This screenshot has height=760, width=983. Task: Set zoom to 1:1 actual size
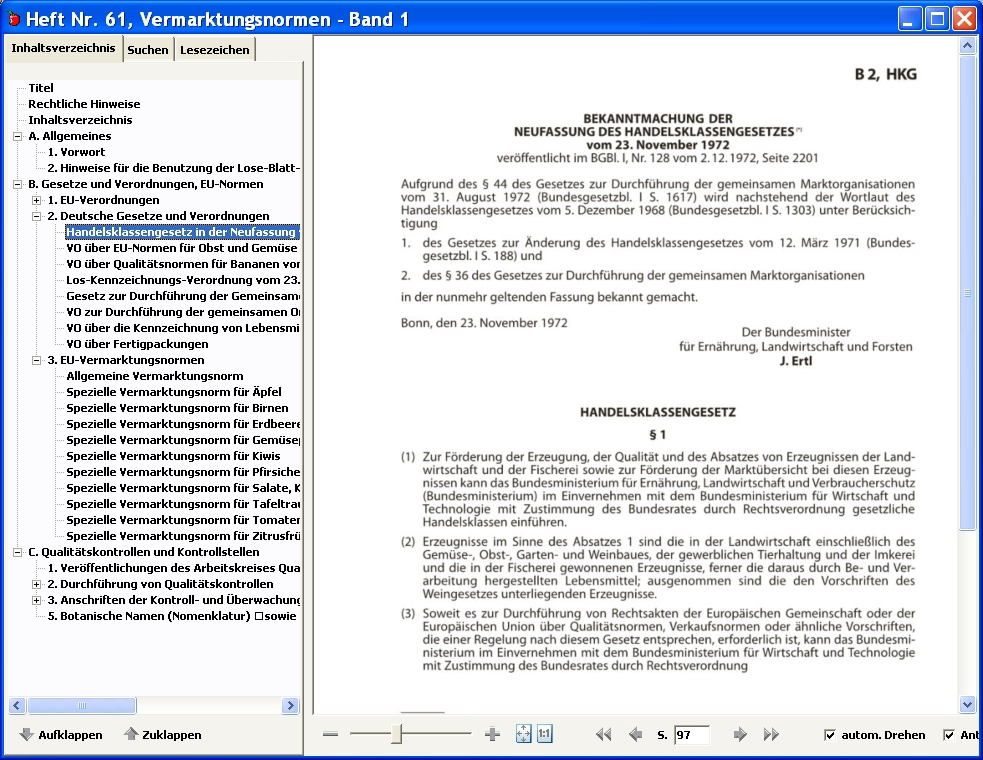545,734
